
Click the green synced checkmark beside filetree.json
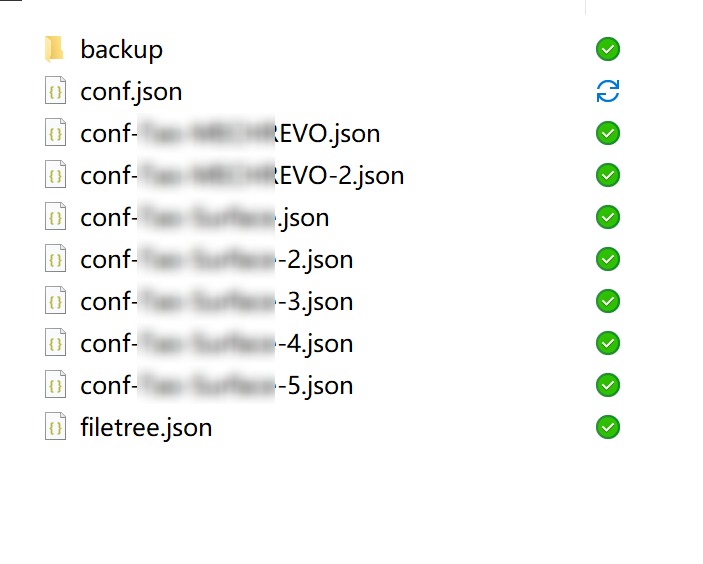pos(608,427)
